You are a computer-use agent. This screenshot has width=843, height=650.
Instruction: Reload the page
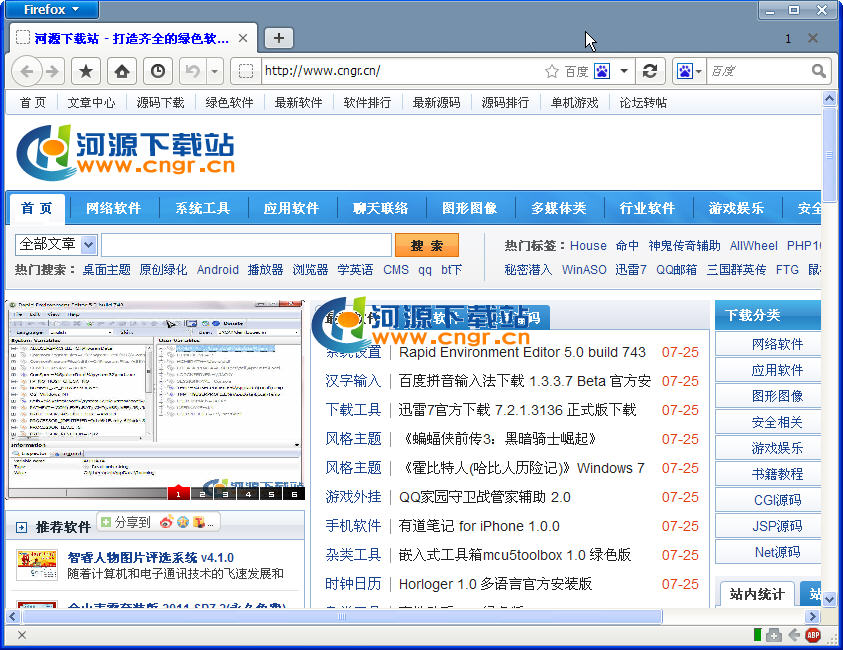coord(650,71)
